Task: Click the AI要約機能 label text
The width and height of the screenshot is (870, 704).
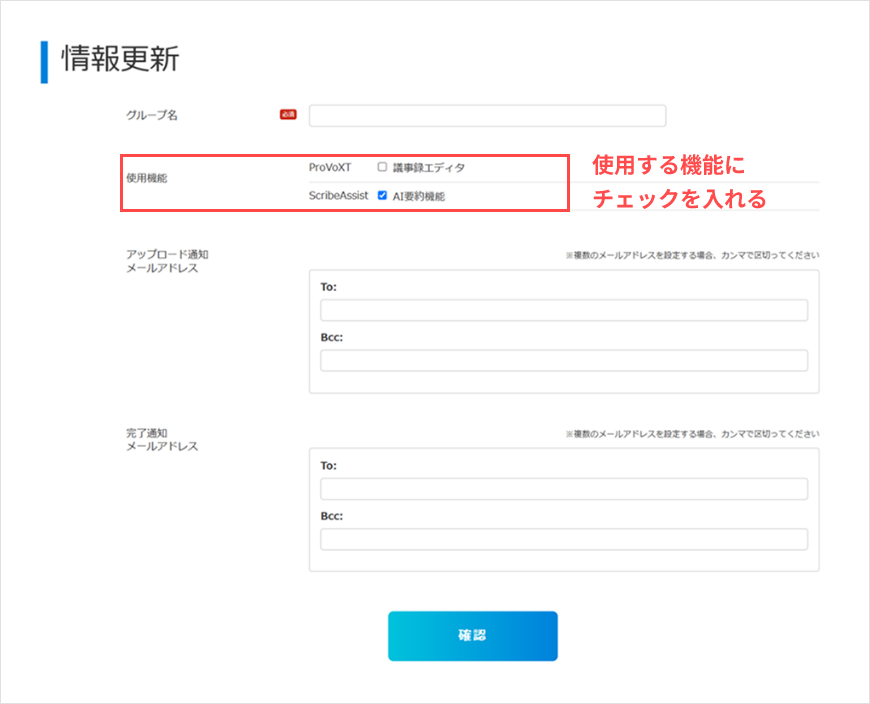Action: pyautogui.click(x=418, y=197)
